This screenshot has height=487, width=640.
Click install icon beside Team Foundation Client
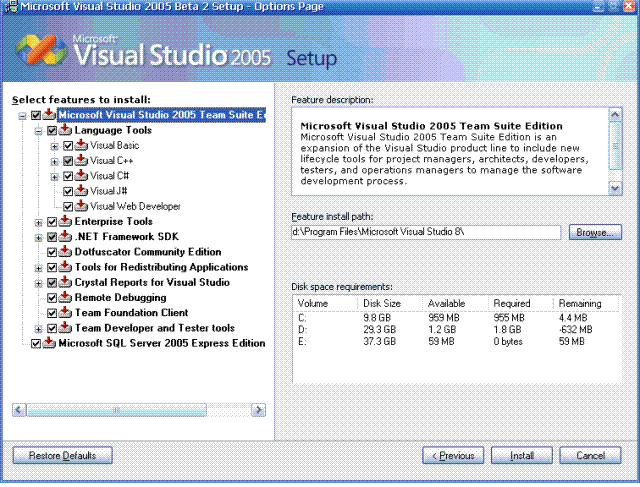pyautogui.click(x=65, y=312)
